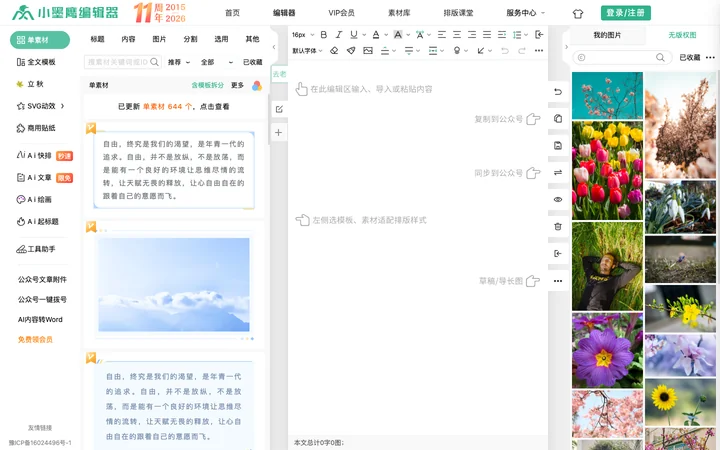Click the diagonal arrow icon in toolbar

pyautogui.click(x=481, y=51)
